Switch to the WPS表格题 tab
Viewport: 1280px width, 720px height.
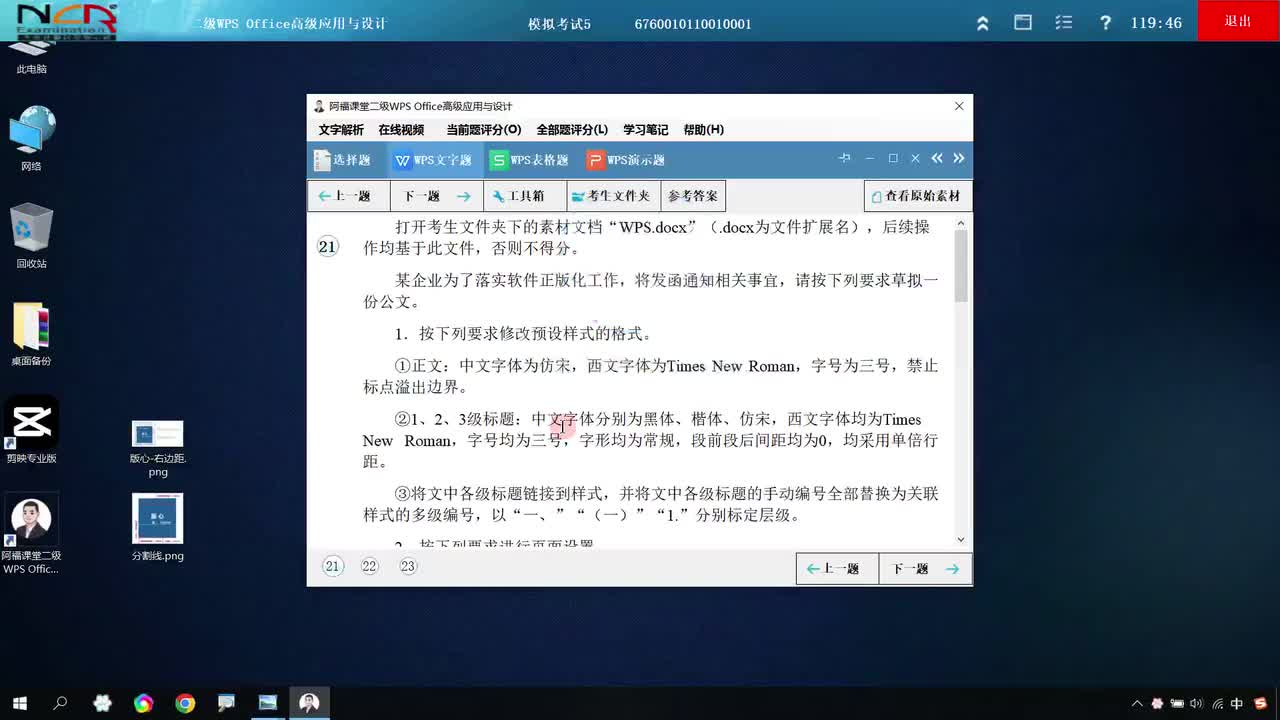pyautogui.click(x=529, y=160)
